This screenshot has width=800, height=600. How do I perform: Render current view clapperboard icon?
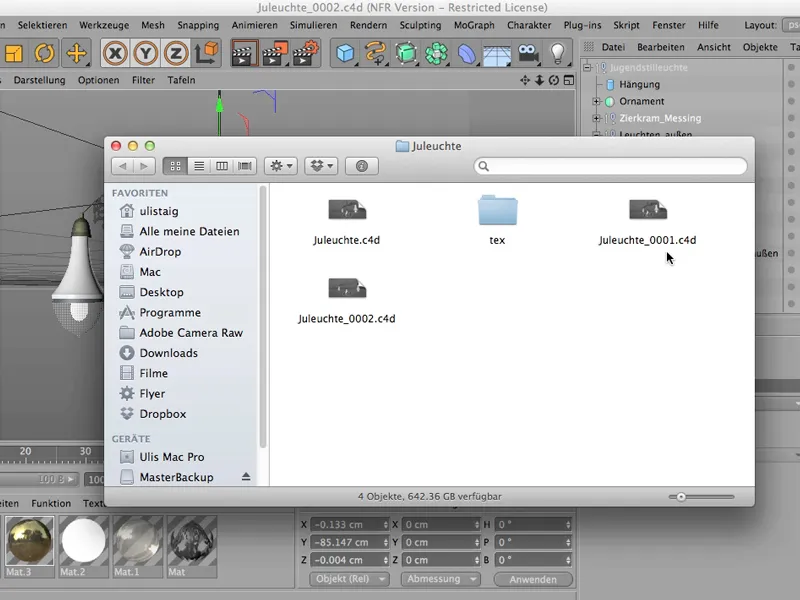click(x=244, y=53)
